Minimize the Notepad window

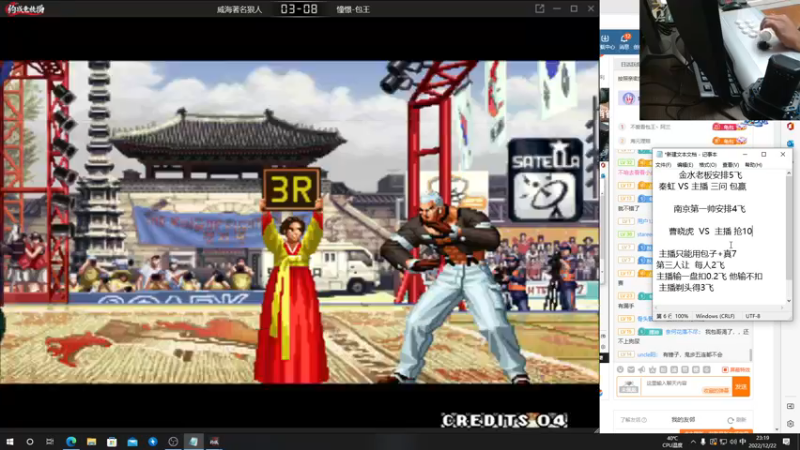coord(744,154)
